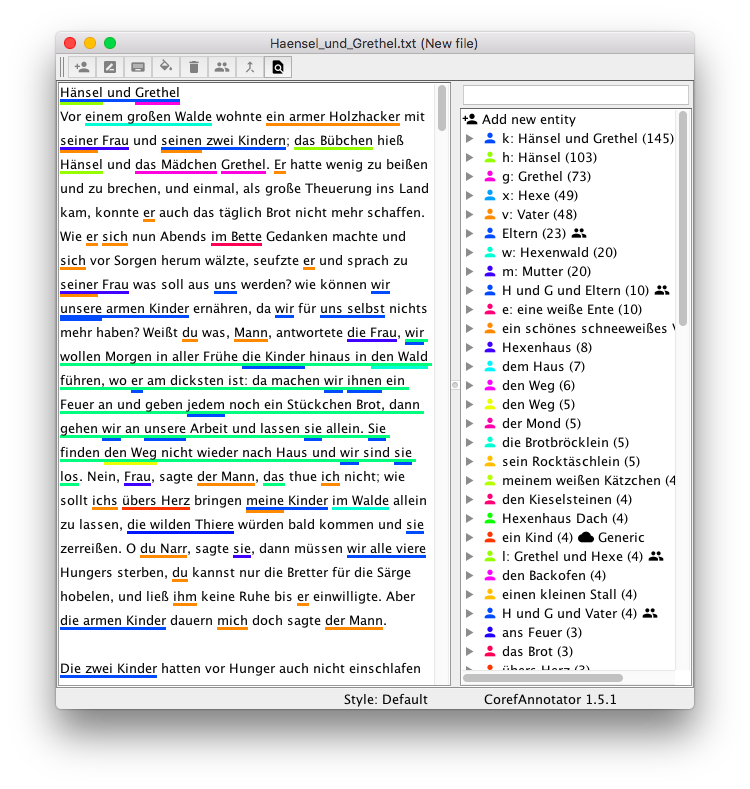This screenshot has height=789, width=750.
Task: Click the add new entity toolbar icon
Action: click(82, 67)
